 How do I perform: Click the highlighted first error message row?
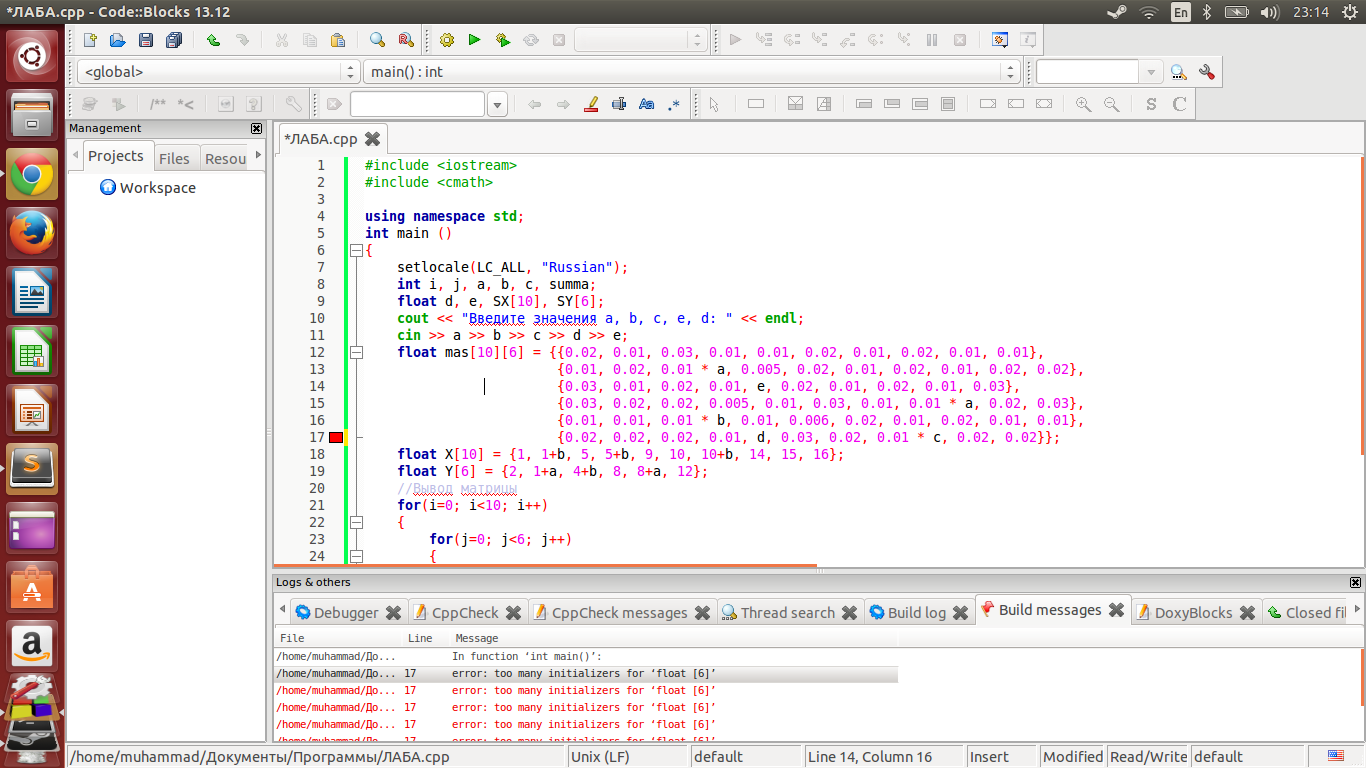click(x=585, y=674)
